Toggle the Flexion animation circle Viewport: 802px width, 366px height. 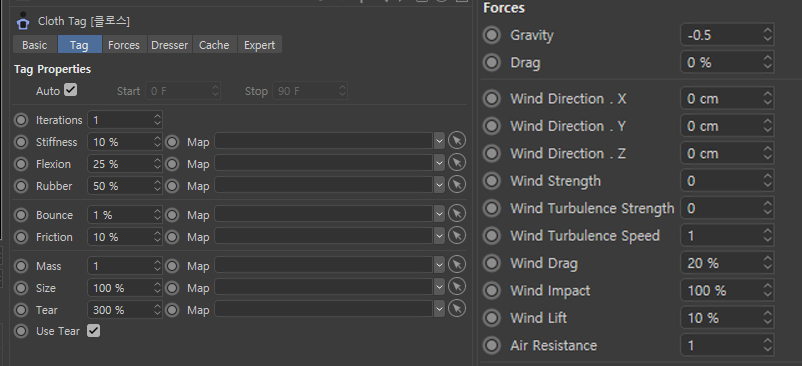[x=21, y=164]
